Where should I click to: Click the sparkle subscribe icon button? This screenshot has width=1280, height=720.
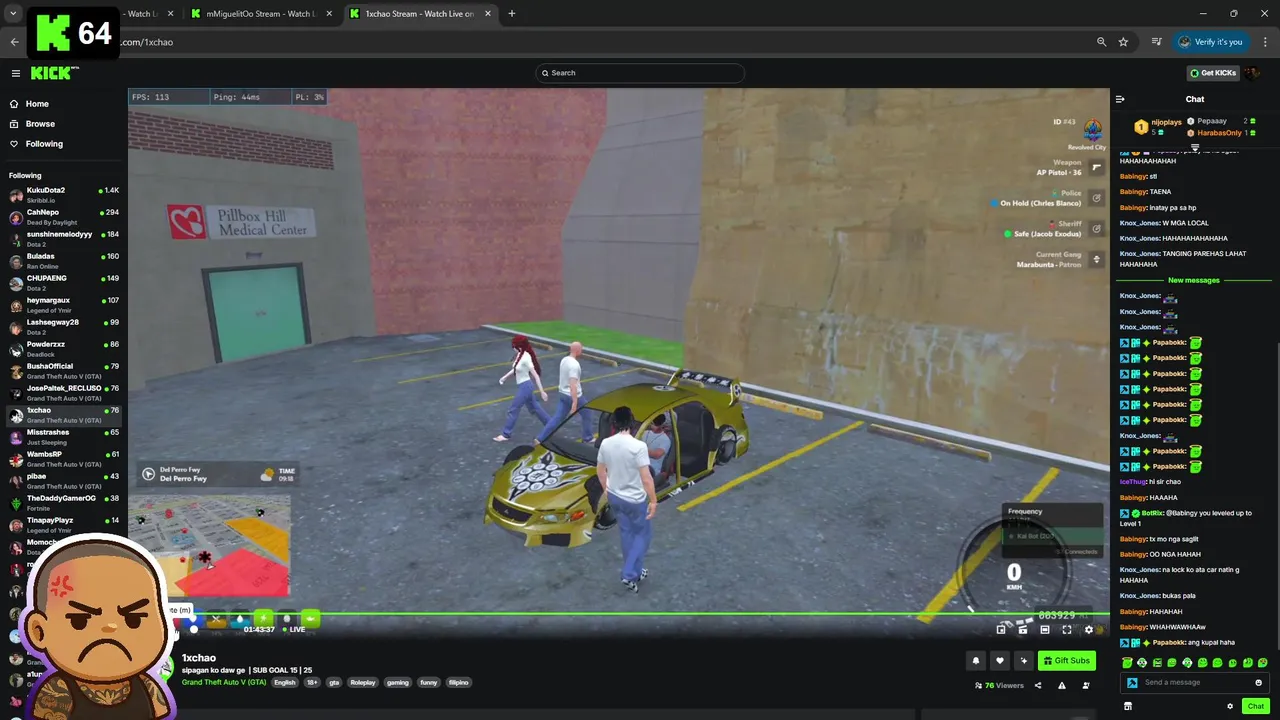1023,660
